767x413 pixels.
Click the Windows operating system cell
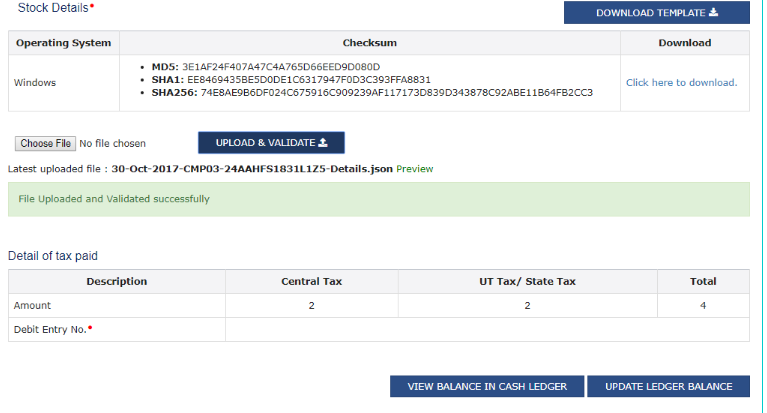point(35,82)
